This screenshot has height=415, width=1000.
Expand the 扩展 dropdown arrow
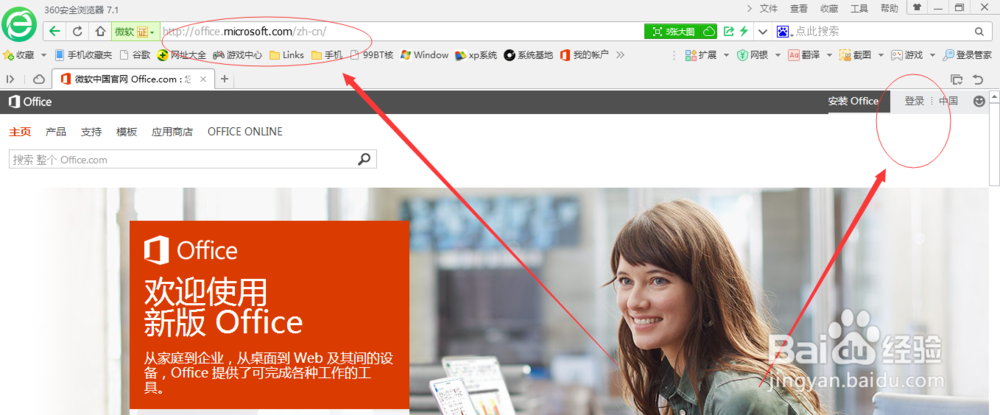point(726,55)
